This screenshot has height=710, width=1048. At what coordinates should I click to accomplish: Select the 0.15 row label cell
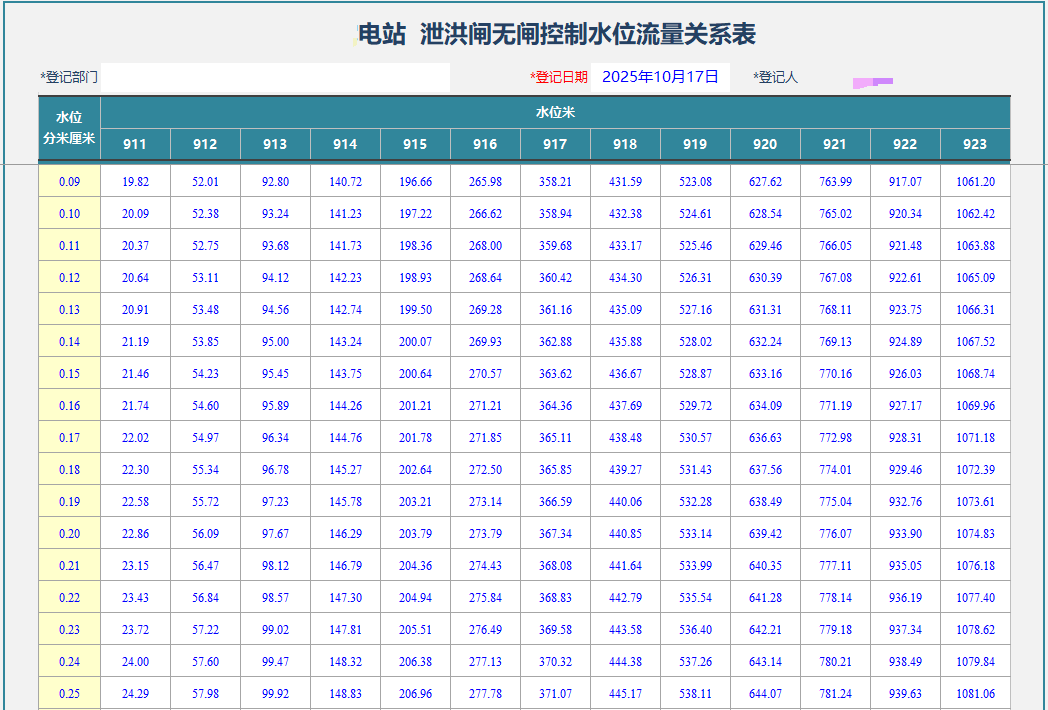tap(69, 374)
